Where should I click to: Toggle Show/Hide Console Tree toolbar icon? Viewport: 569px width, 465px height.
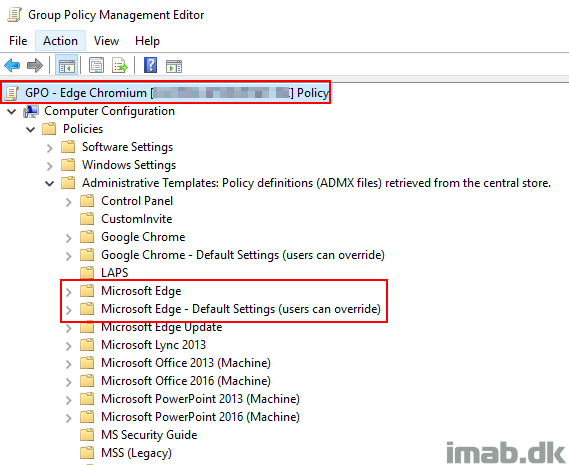[x=66, y=66]
